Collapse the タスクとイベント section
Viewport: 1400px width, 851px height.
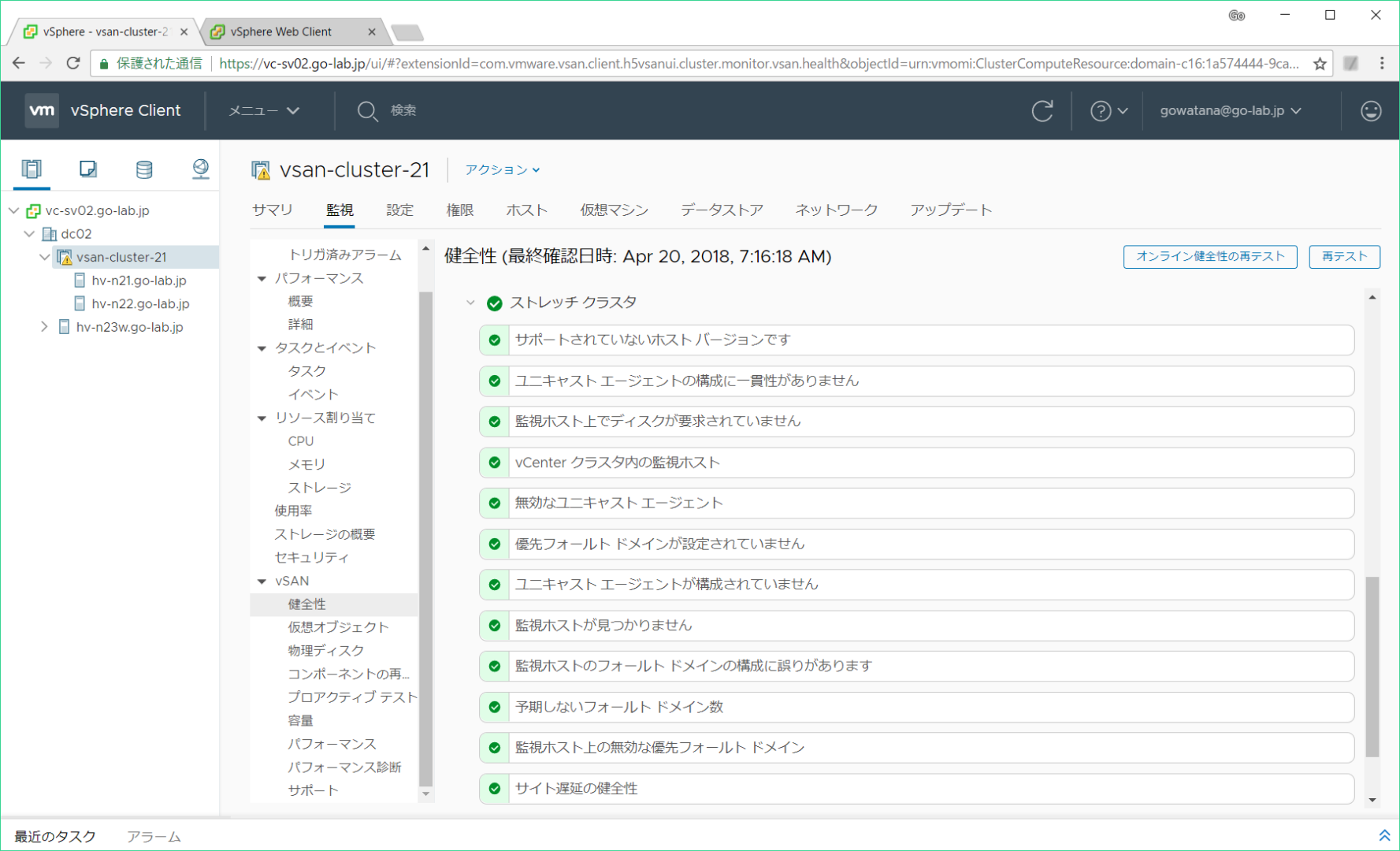pos(262,348)
